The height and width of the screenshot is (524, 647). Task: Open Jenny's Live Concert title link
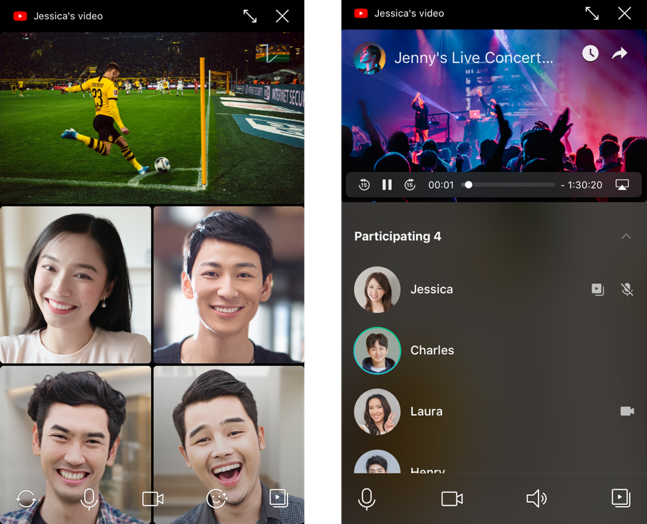coord(473,58)
